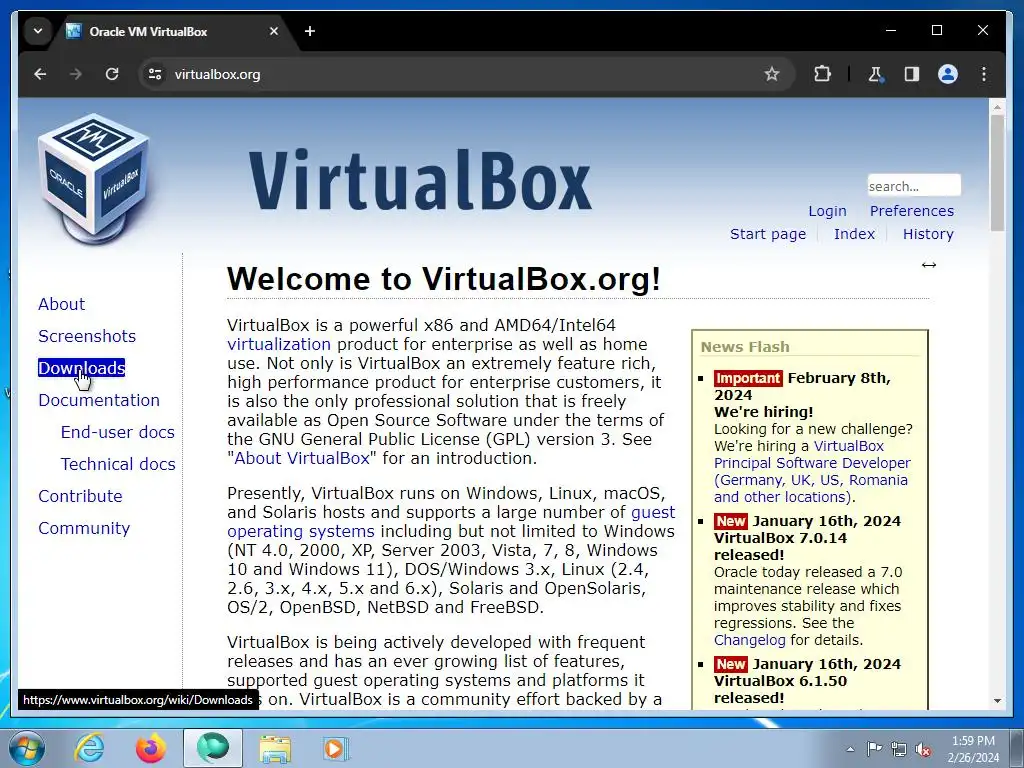Screen dimensions: 1024x768
Task: Bookmark this page with star icon
Action: pyautogui.click(x=772, y=74)
